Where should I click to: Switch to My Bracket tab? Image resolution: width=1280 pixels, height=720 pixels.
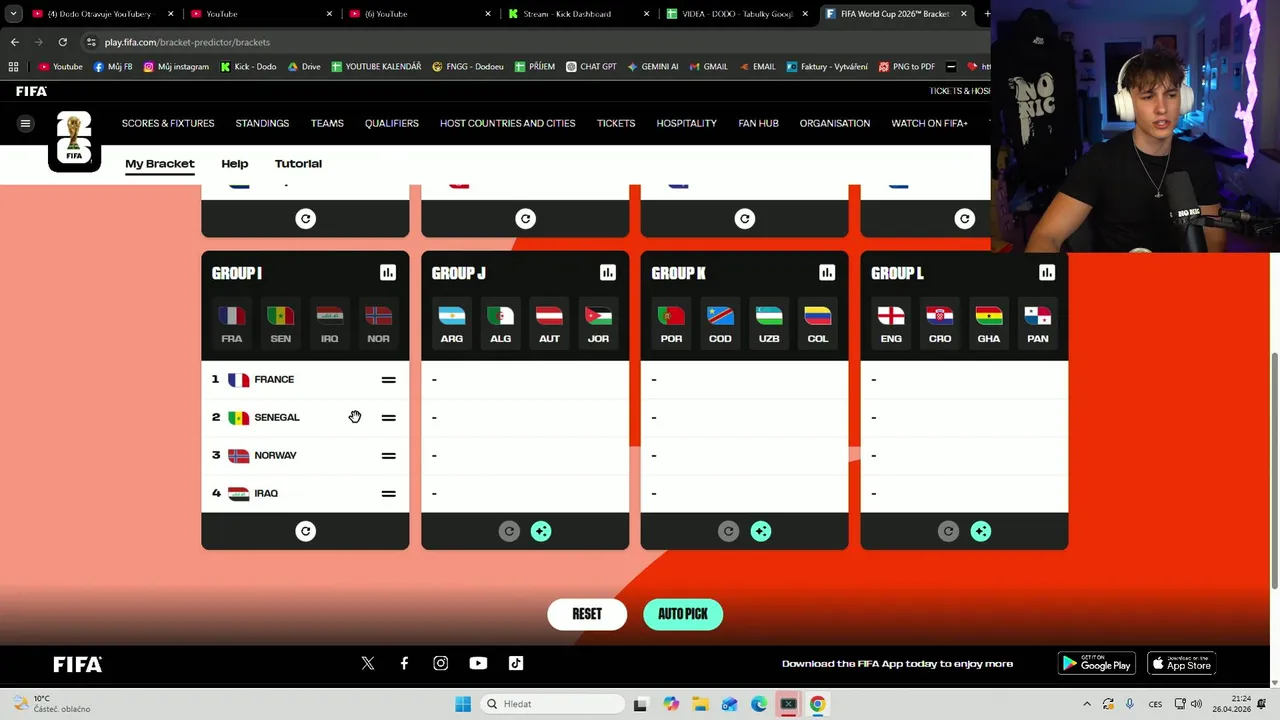tap(160, 164)
